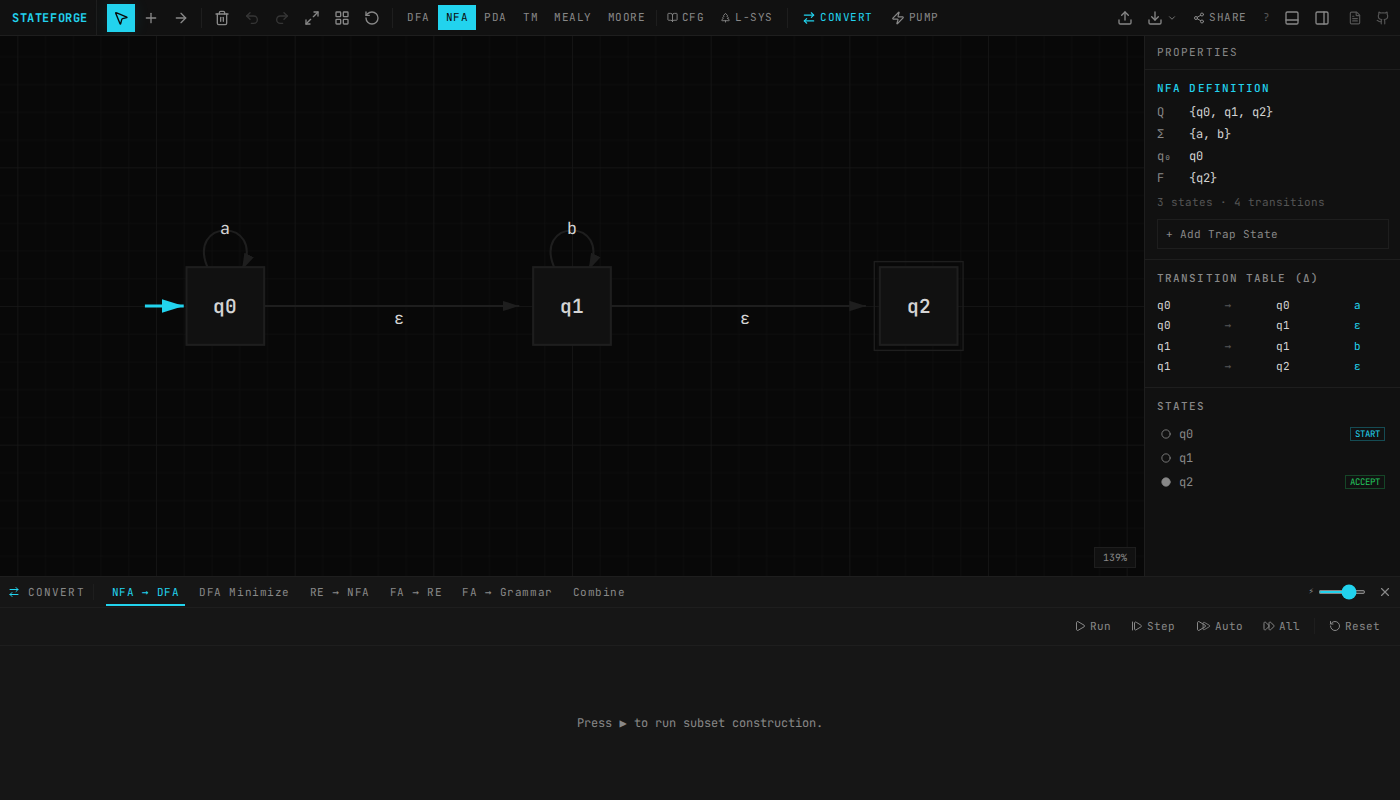This screenshot has height=800, width=1400.
Task: Choose the add state plus tool
Action: [151, 18]
